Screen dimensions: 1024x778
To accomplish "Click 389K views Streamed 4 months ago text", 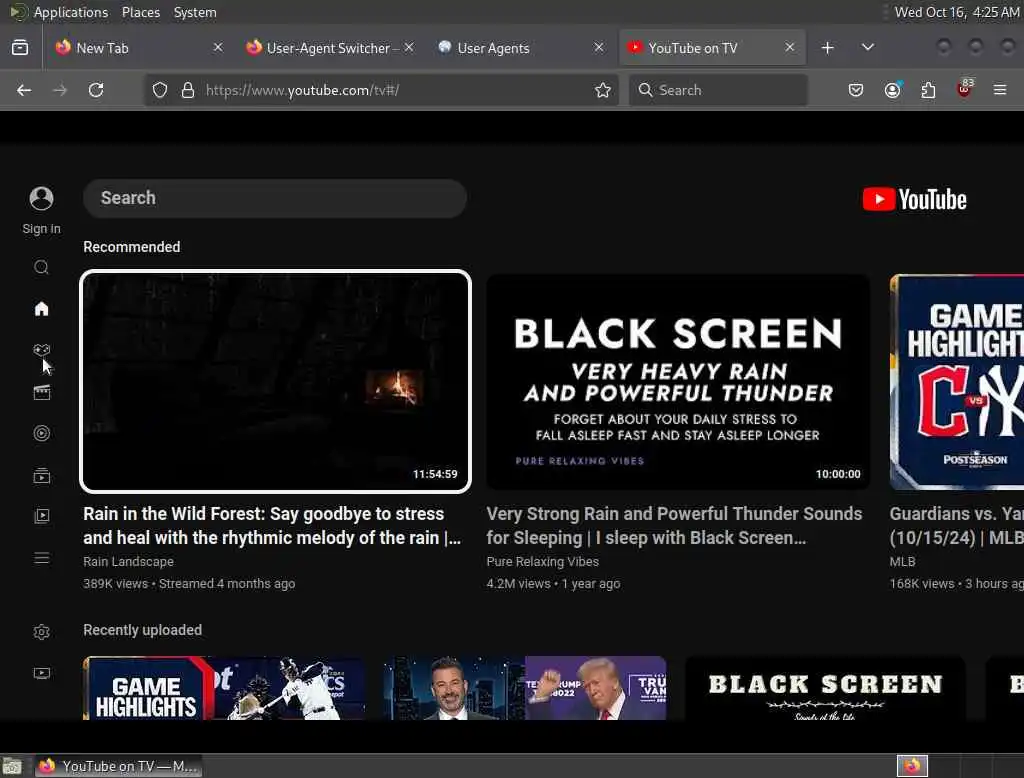I will (189, 583).
